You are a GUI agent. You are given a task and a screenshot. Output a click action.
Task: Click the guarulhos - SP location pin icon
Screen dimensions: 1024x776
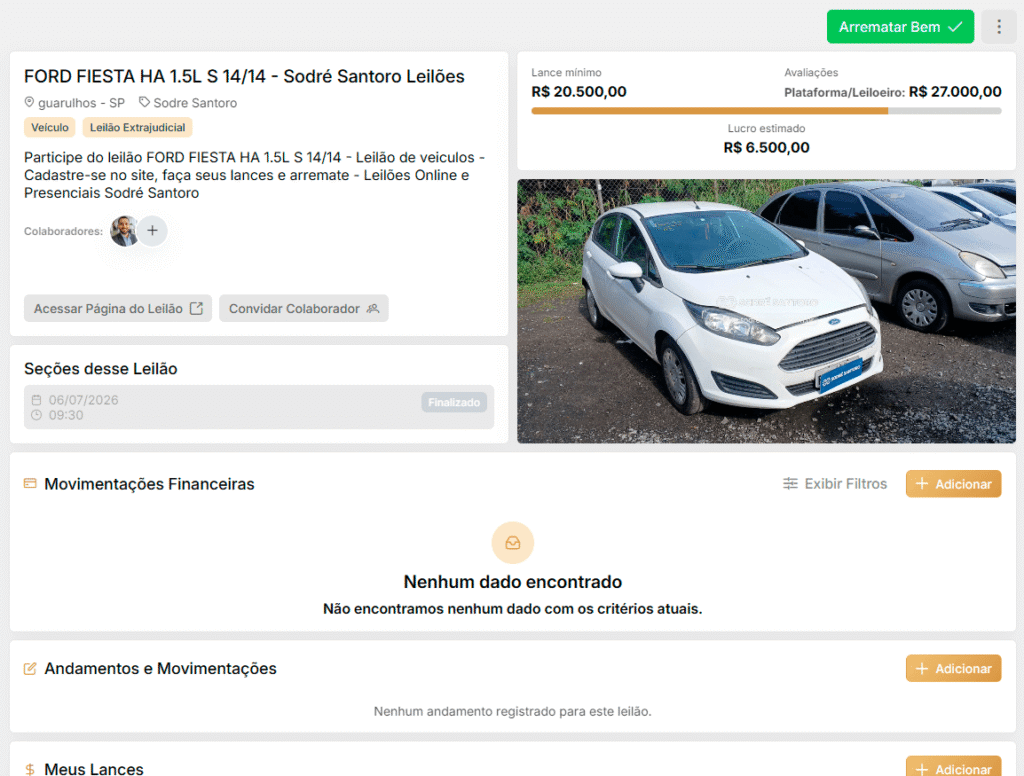pos(29,103)
